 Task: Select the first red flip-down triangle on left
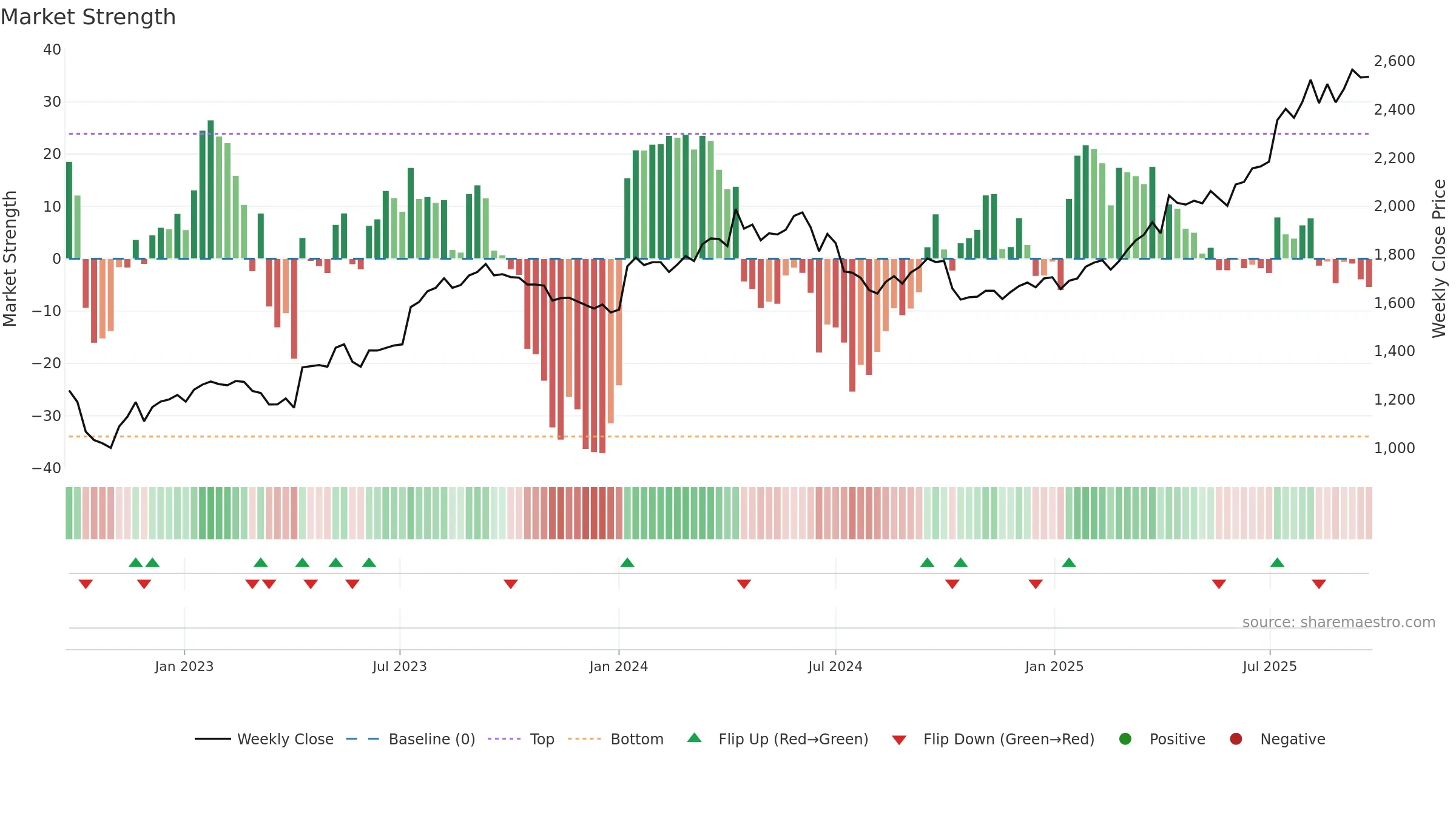86,584
